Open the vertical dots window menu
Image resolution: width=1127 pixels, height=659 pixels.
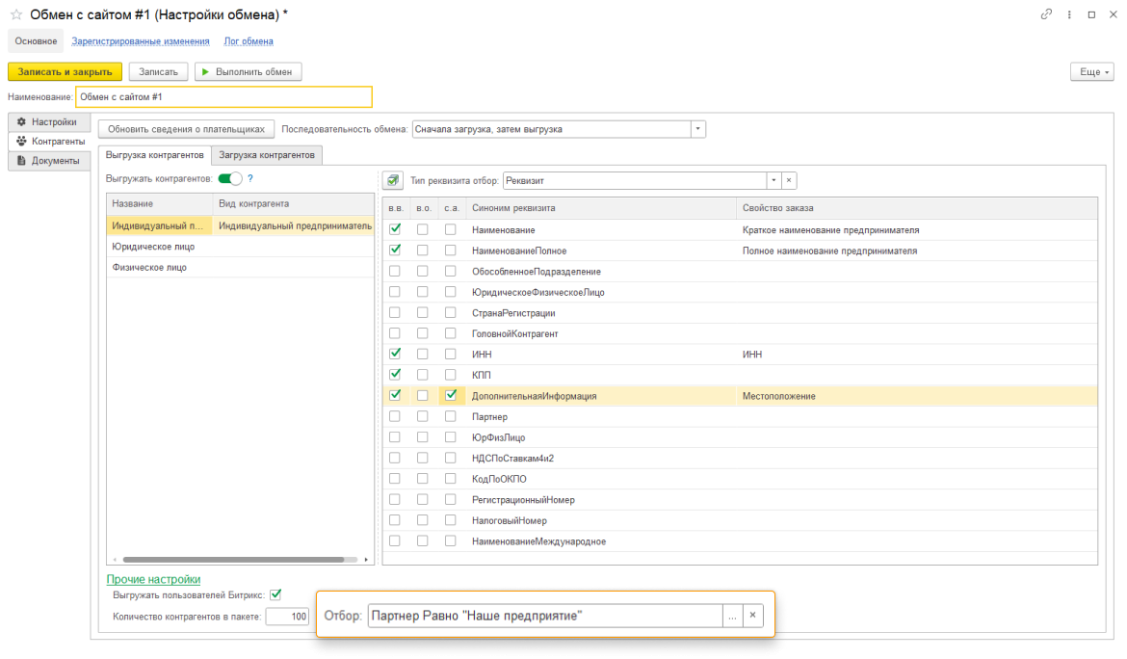point(1070,14)
